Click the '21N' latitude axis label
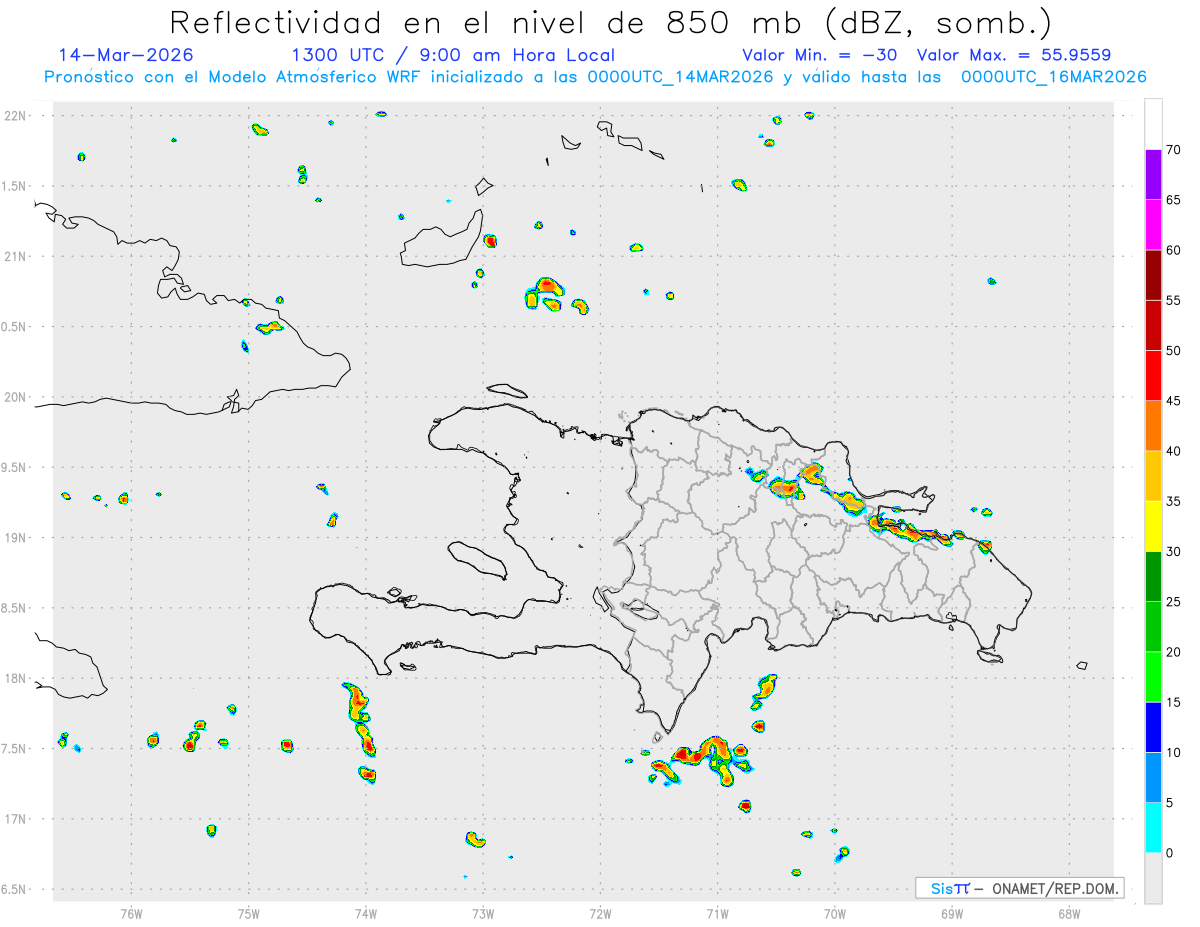This screenshot has height=927, width=1200. (15, 256)
